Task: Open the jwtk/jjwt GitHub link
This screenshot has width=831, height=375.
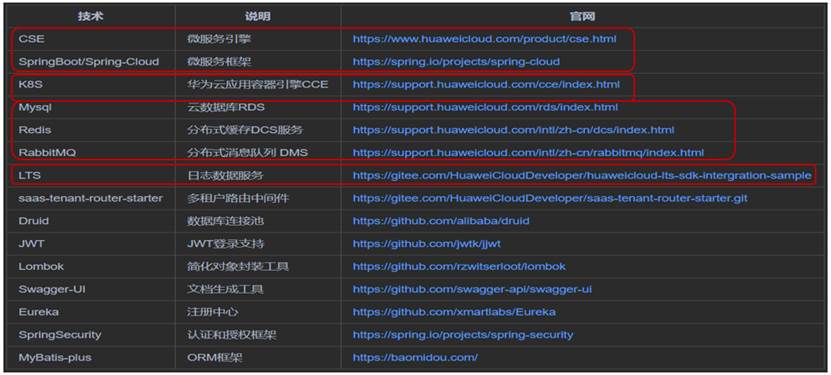Action: click(x=427, y=244)
